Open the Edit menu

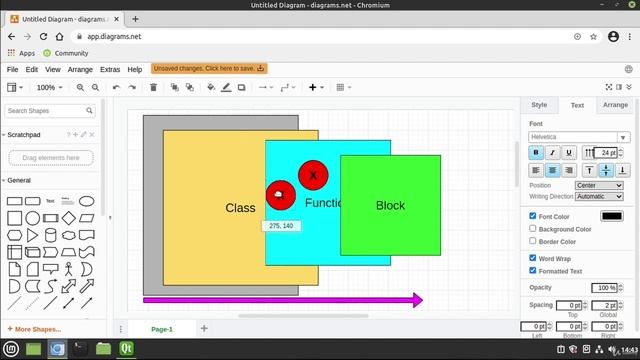pos(31,69)
